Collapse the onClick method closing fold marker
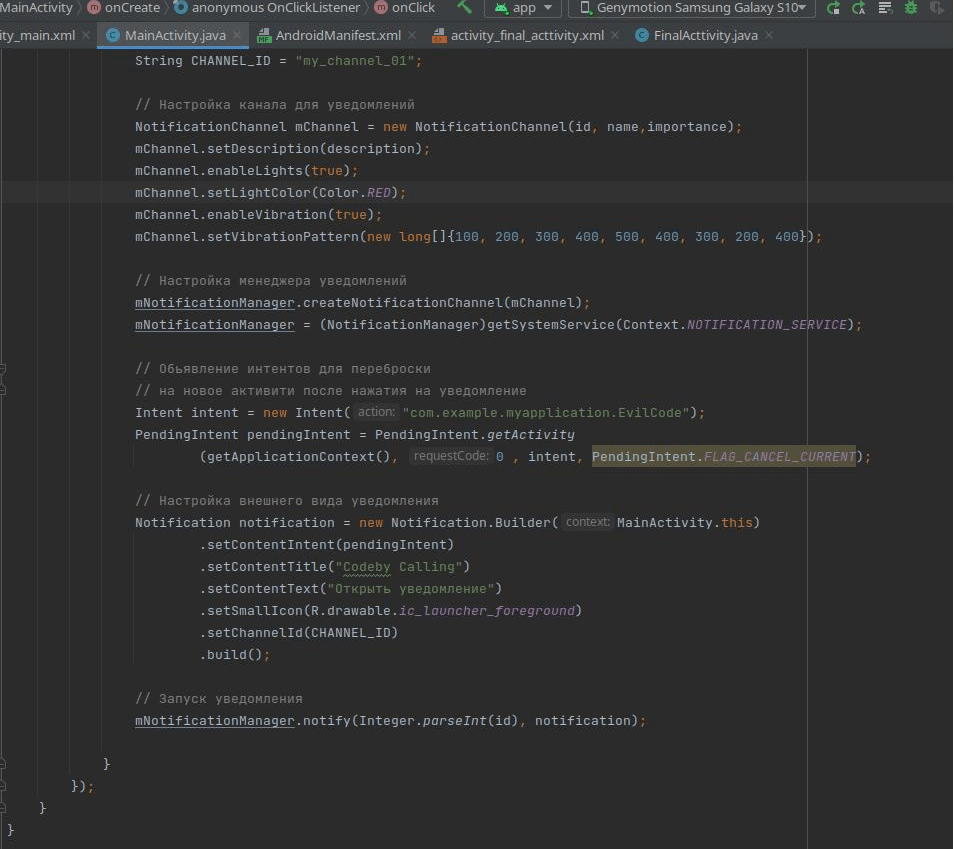 click(x=5, y=764)
